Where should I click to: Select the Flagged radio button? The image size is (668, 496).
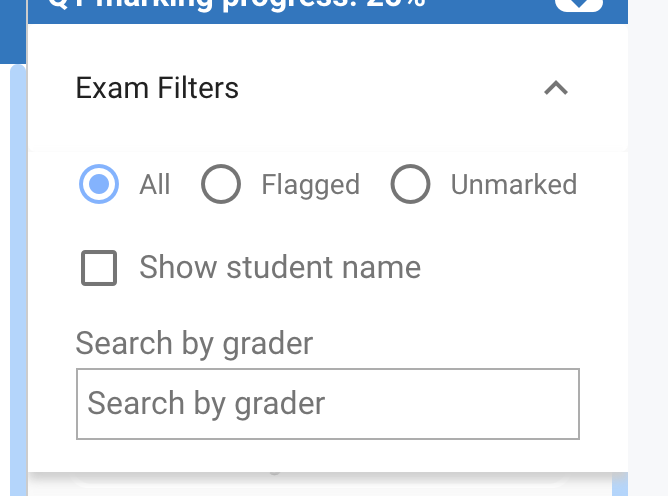tap(221, 184)
